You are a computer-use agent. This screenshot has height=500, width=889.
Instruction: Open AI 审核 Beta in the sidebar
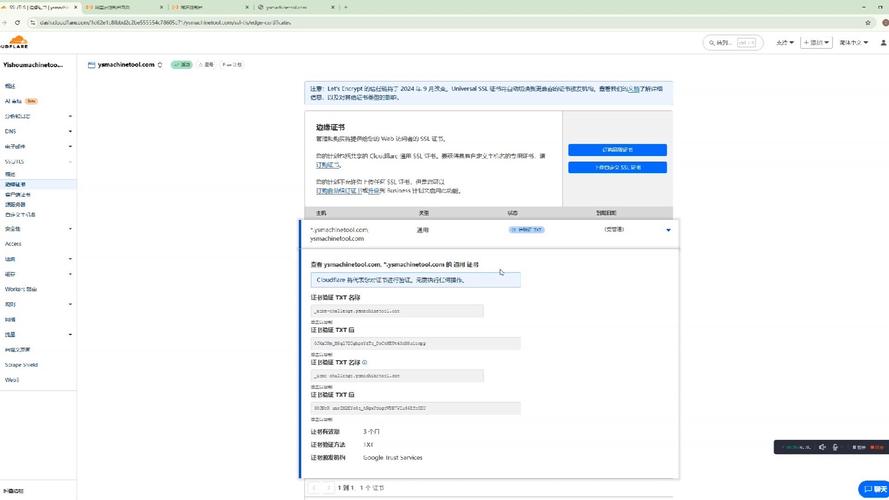21,101
